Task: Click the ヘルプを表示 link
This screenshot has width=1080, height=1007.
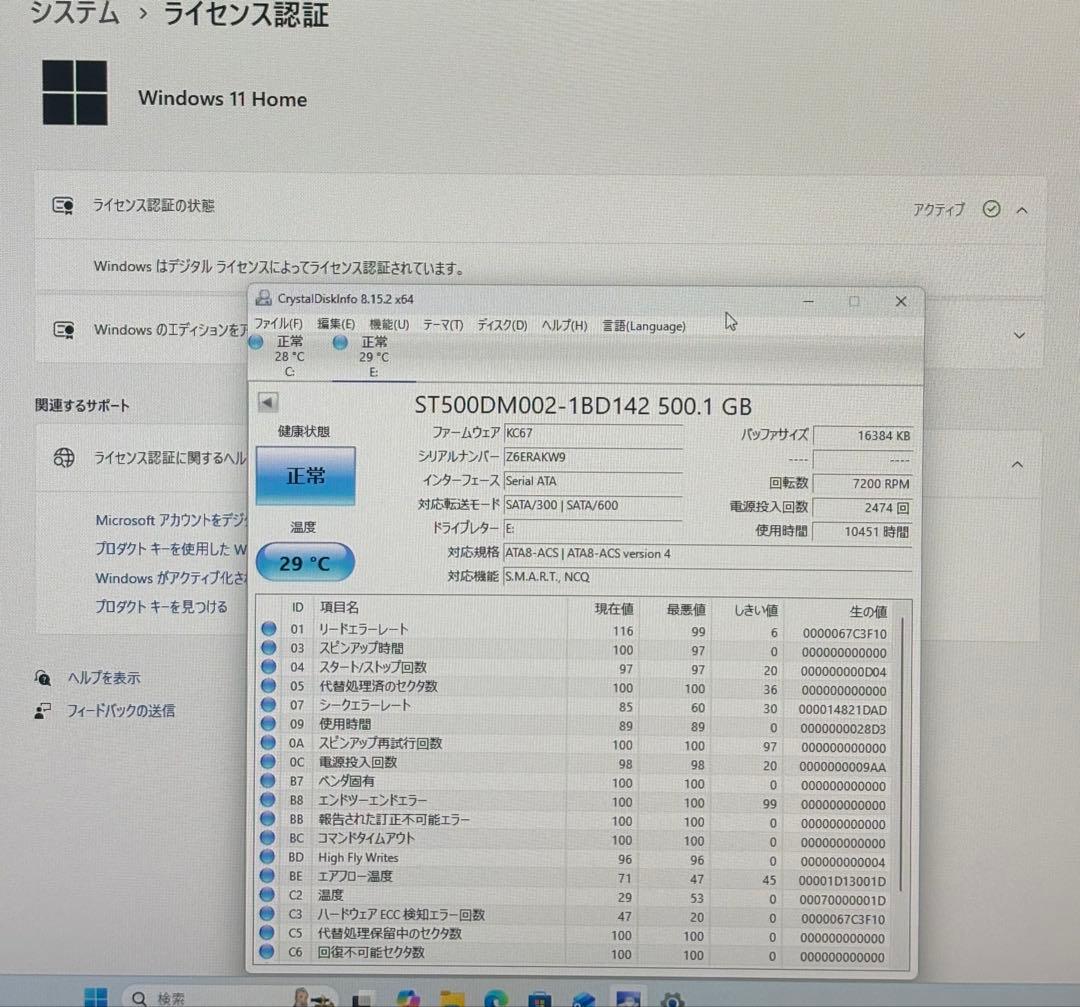Action: 104,678
